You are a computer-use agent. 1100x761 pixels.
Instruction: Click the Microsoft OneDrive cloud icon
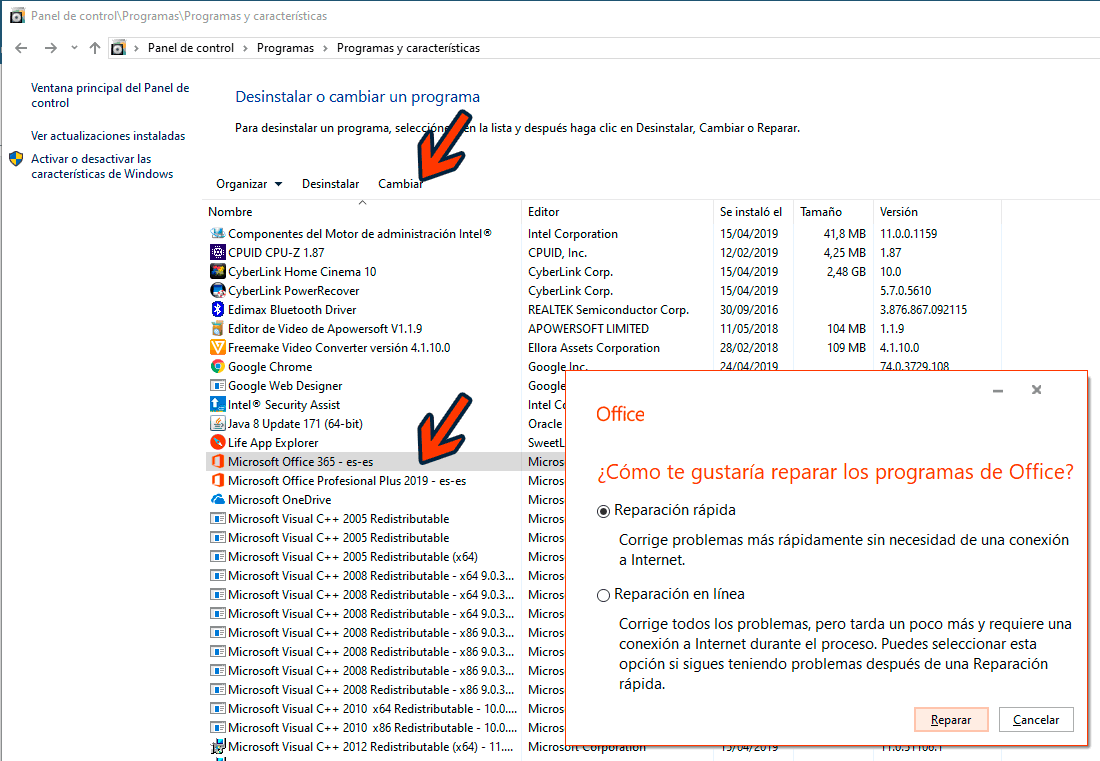(x=217, y=499)
